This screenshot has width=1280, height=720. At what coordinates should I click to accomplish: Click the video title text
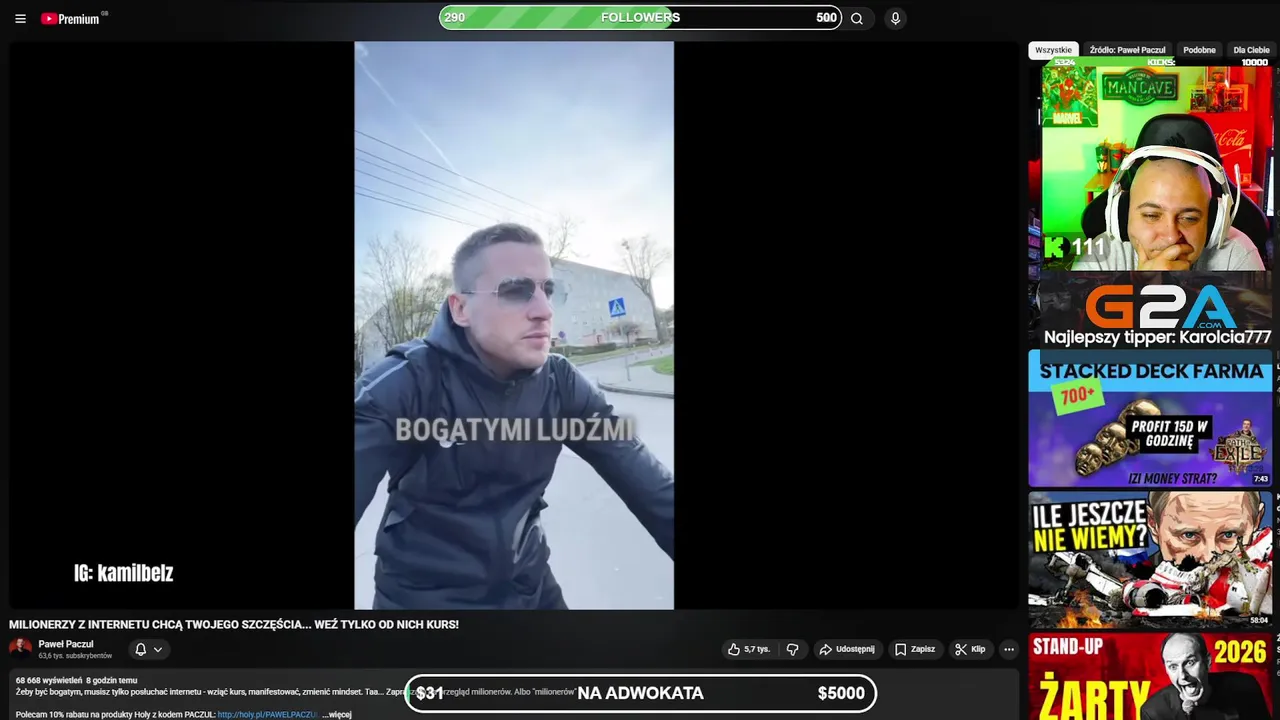(234, 624)
